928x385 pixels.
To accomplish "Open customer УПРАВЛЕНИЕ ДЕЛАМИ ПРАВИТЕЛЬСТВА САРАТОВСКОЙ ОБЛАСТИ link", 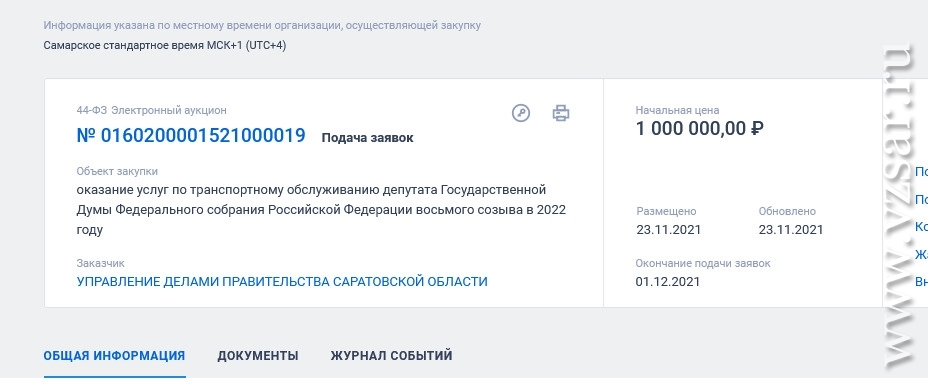I will coord(282,282).
